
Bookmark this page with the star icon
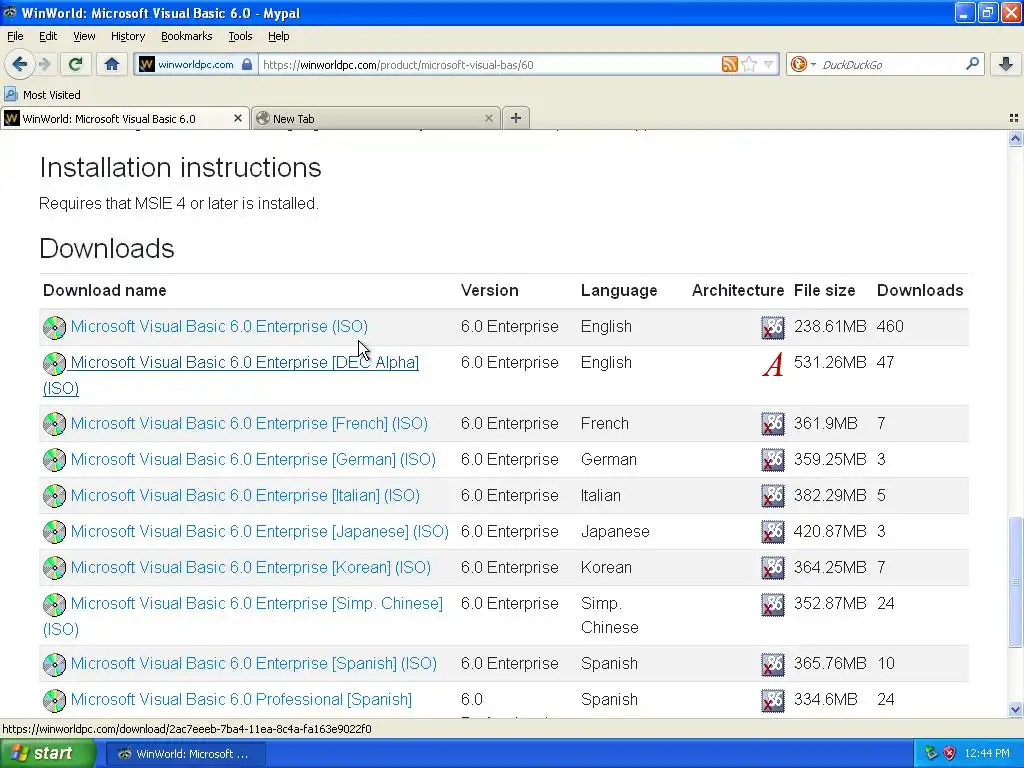750,64
